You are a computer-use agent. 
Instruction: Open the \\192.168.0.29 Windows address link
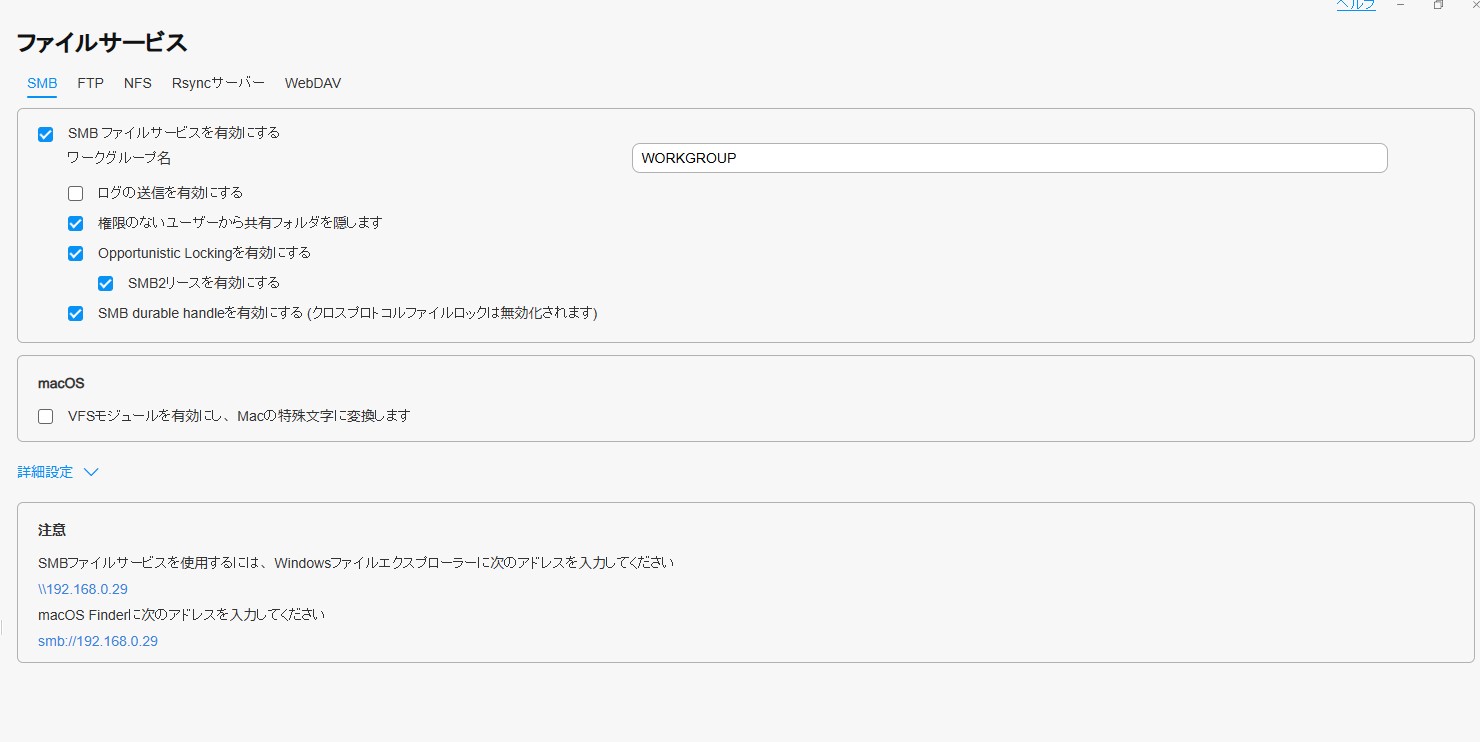pos(83,589)
